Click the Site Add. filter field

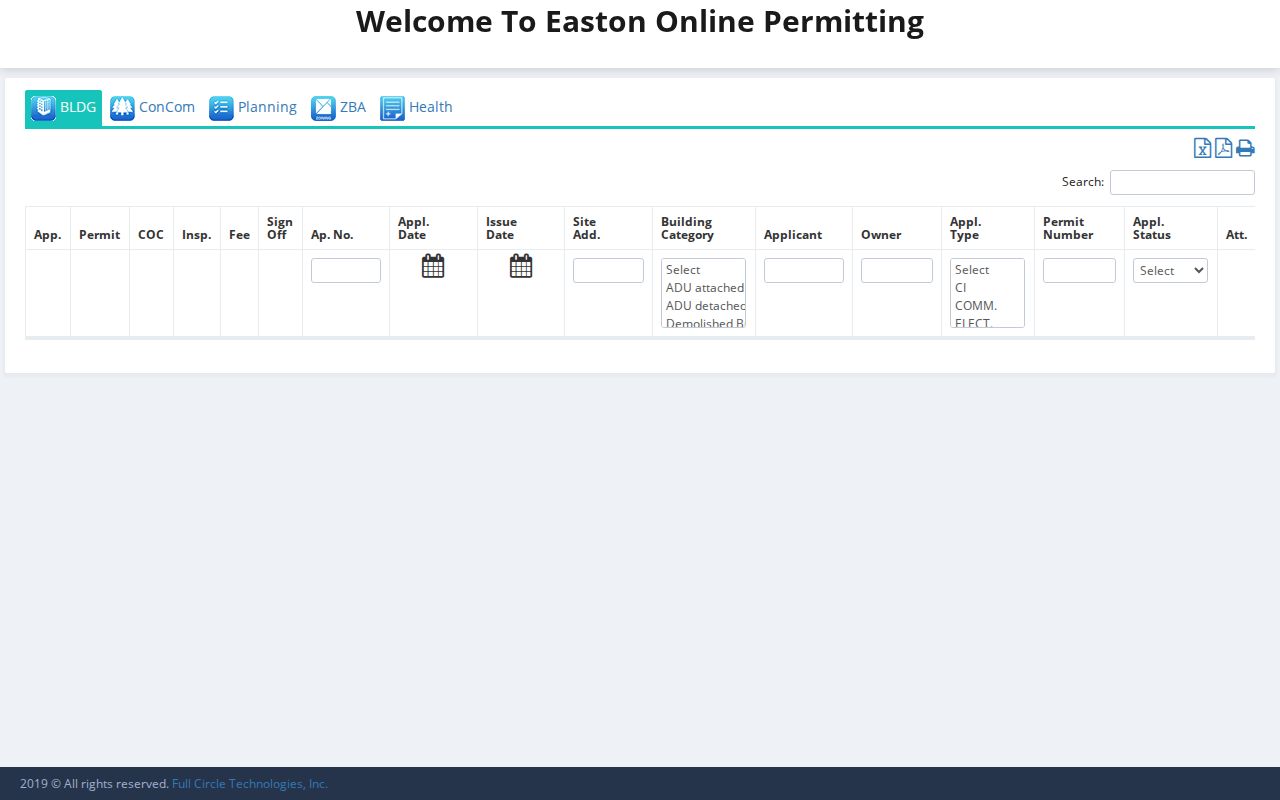pyautogui.click(x=608, y=270)
